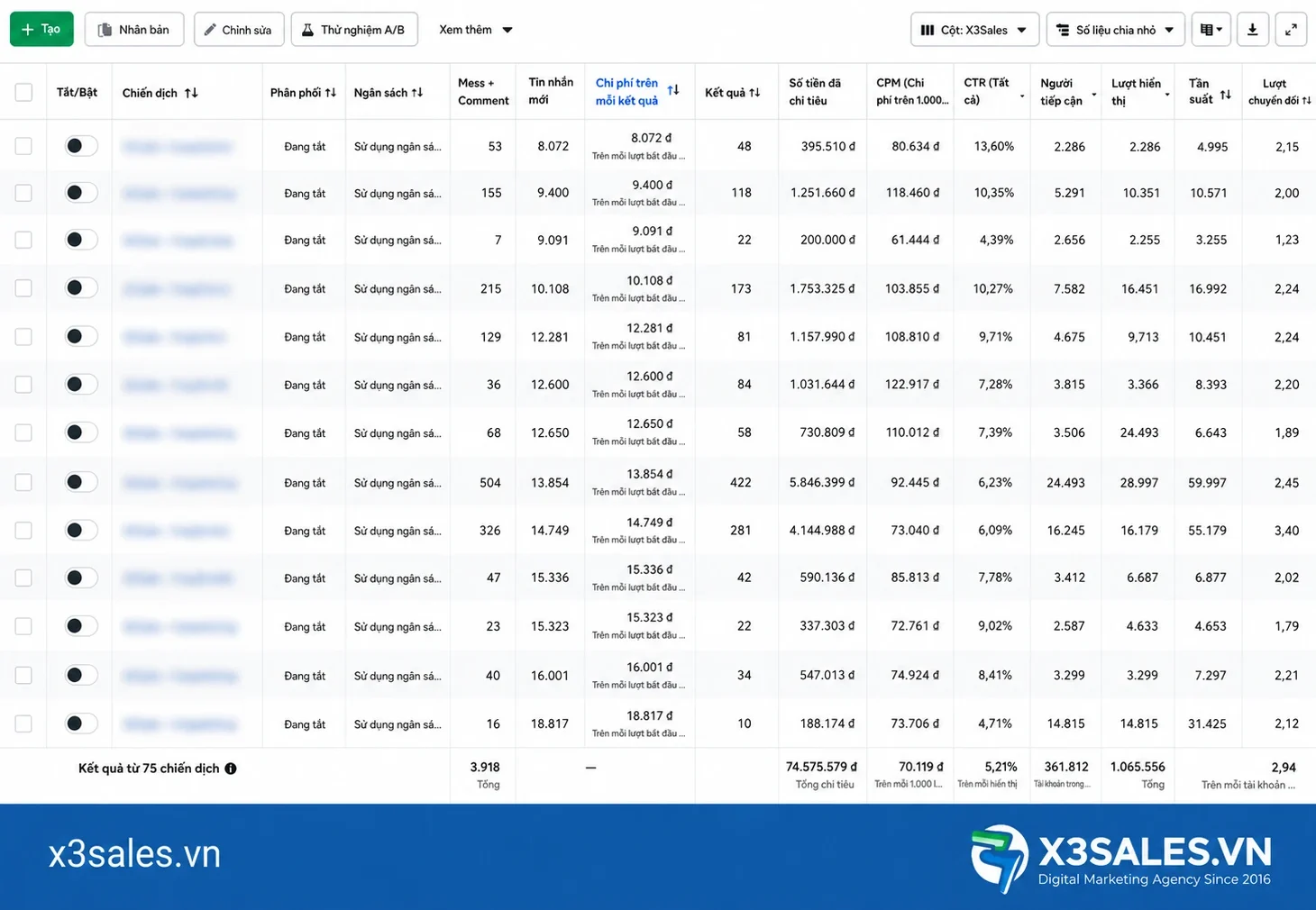This screenshot has height=910, width=1316.
Task: Click the total spend 74.575.579 đ
Action: point(821,767)
